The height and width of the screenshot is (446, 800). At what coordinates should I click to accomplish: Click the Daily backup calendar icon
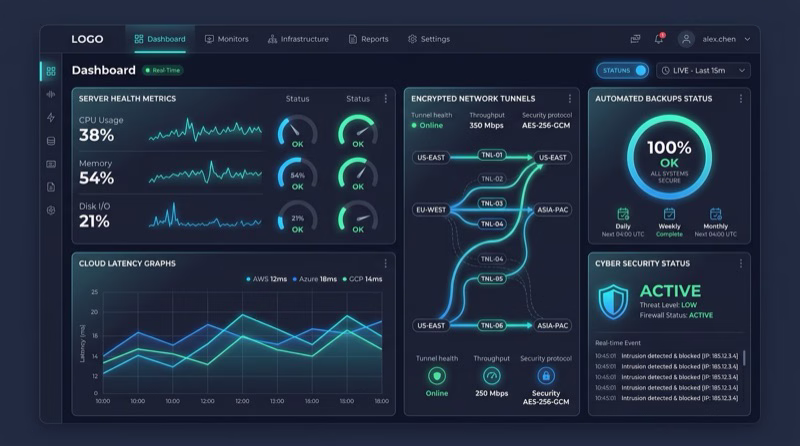click(x=623, y=214)
